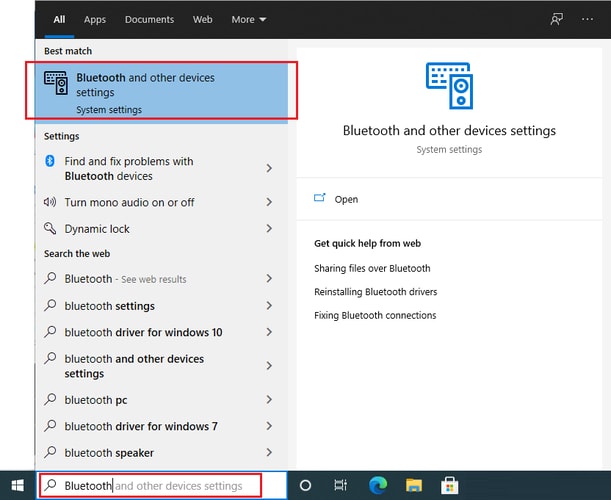Click magnifier beside bluetooth and other devices settings suggestion
611x500 pixels.
(x=50, y=358)
